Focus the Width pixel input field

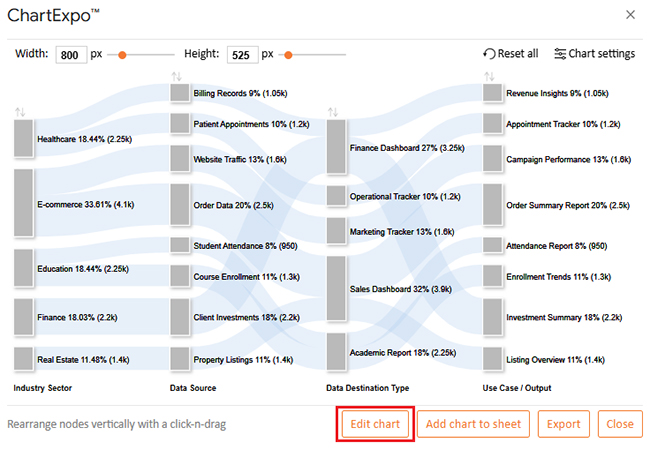[x=71, y=55]
